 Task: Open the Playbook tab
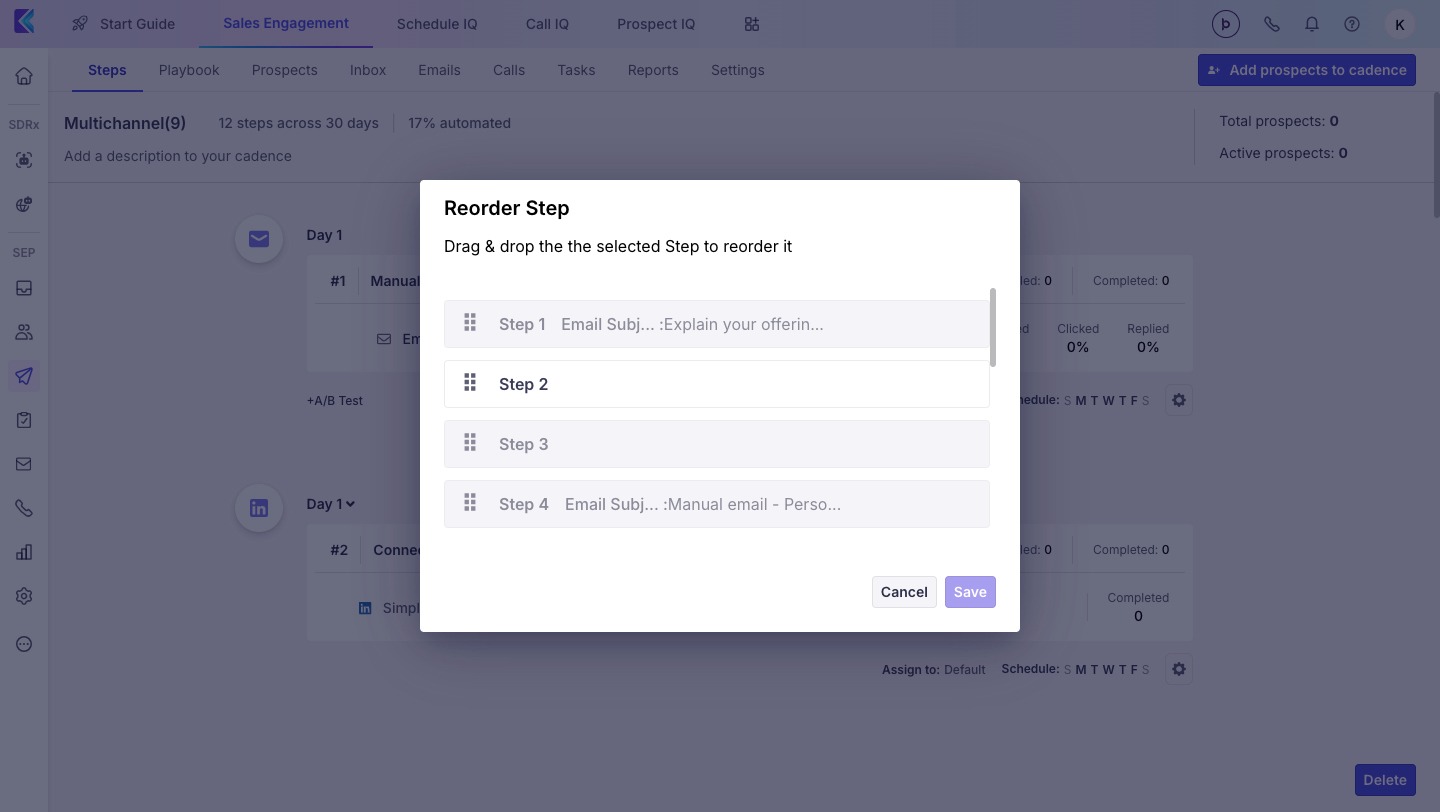click(189, 70)
